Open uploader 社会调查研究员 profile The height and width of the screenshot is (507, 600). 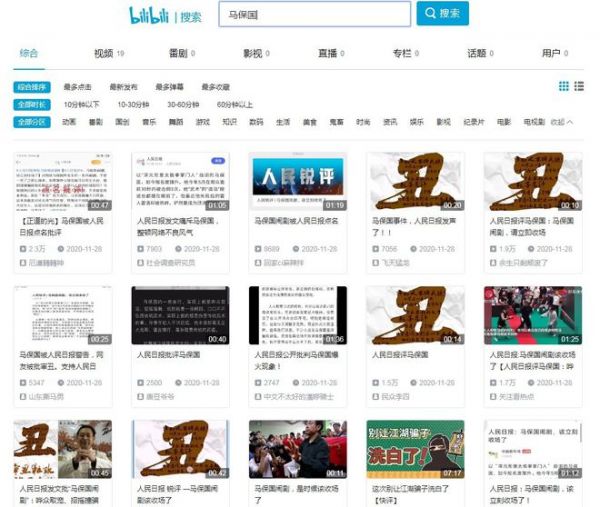pos(169,262)
